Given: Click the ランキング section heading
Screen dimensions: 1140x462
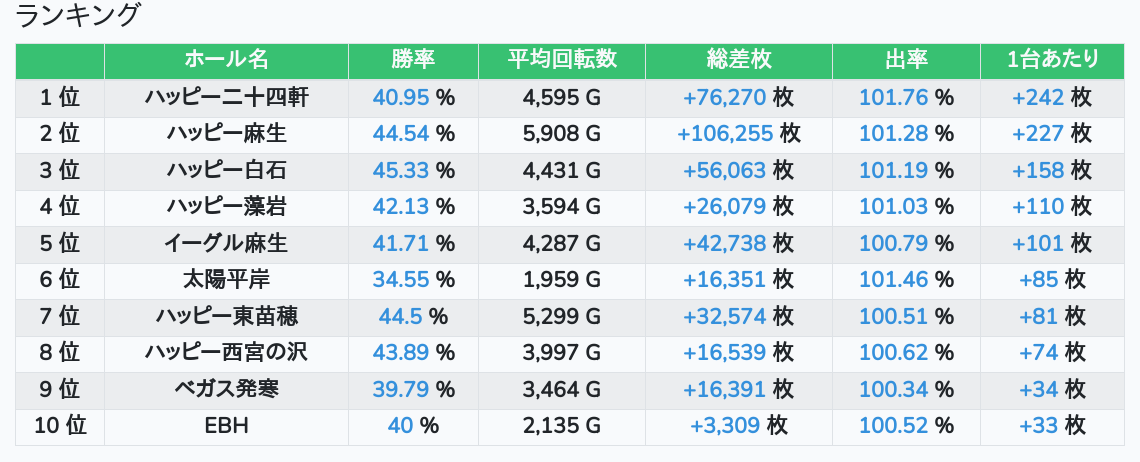Looking at the screenshot, I should click(78, 16).
